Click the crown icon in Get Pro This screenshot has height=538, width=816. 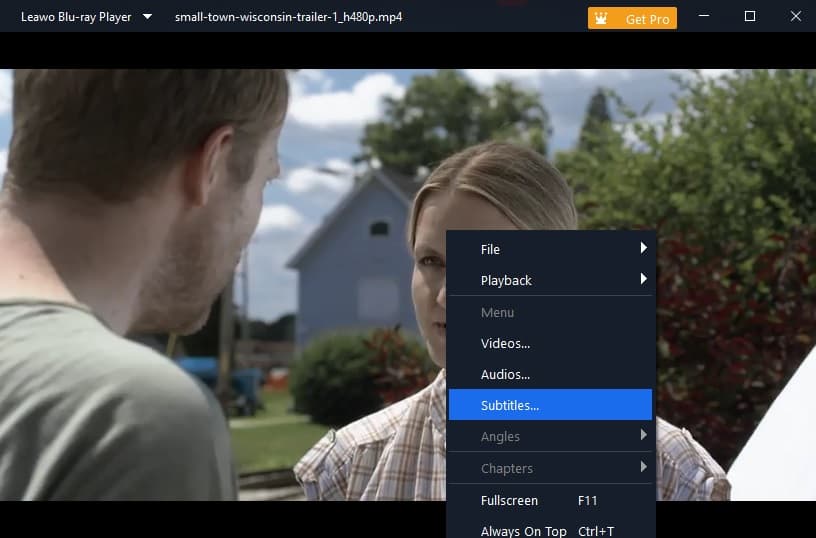click(601, 19)
